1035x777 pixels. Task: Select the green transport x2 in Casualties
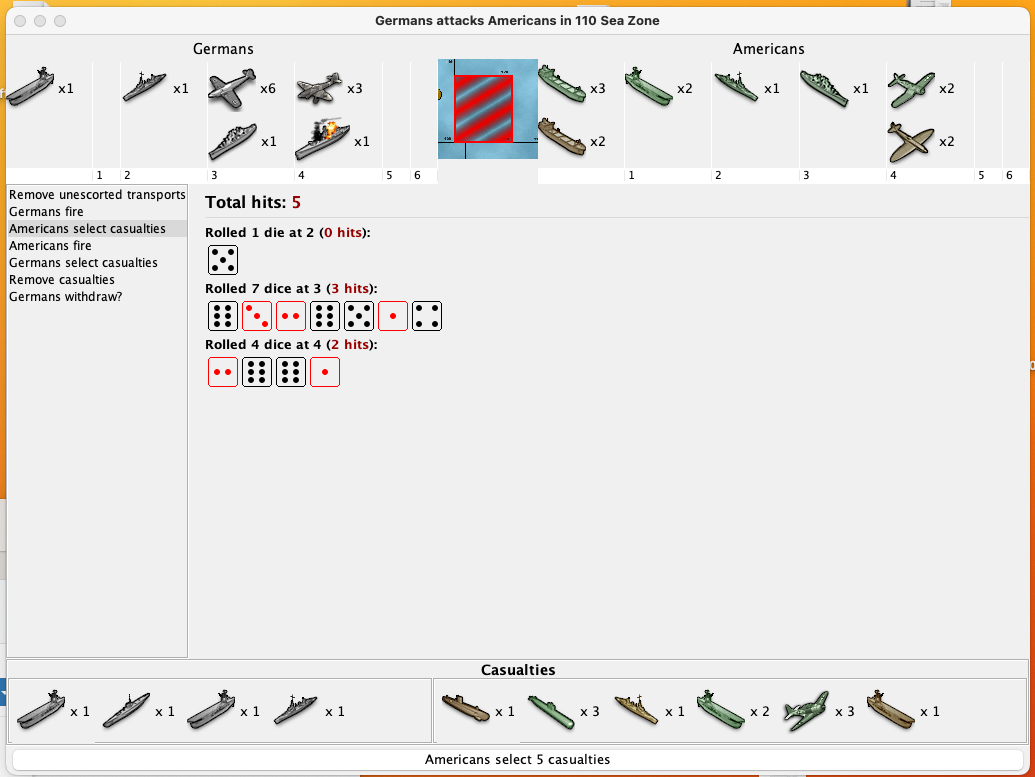(720, 711)
